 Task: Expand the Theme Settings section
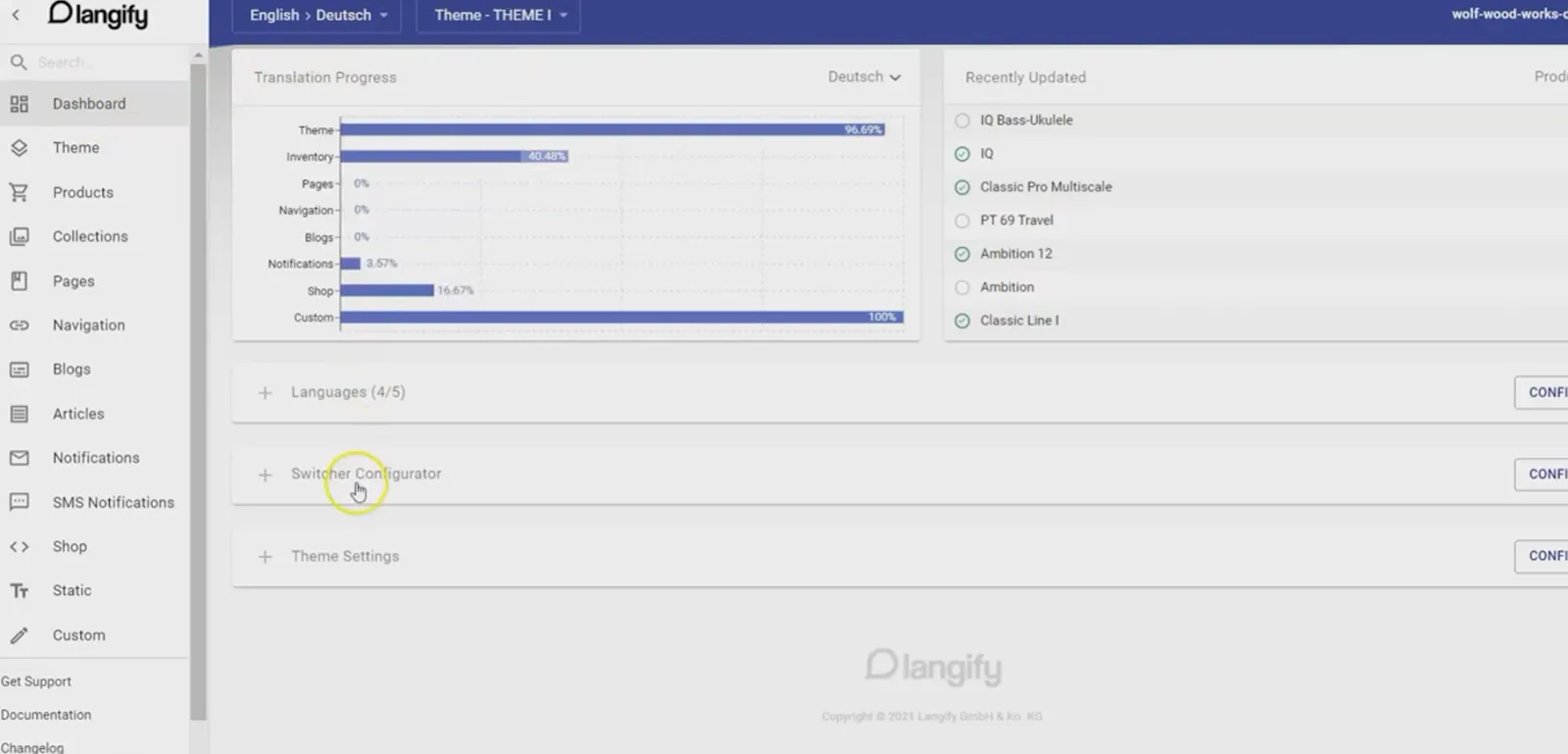265,557
